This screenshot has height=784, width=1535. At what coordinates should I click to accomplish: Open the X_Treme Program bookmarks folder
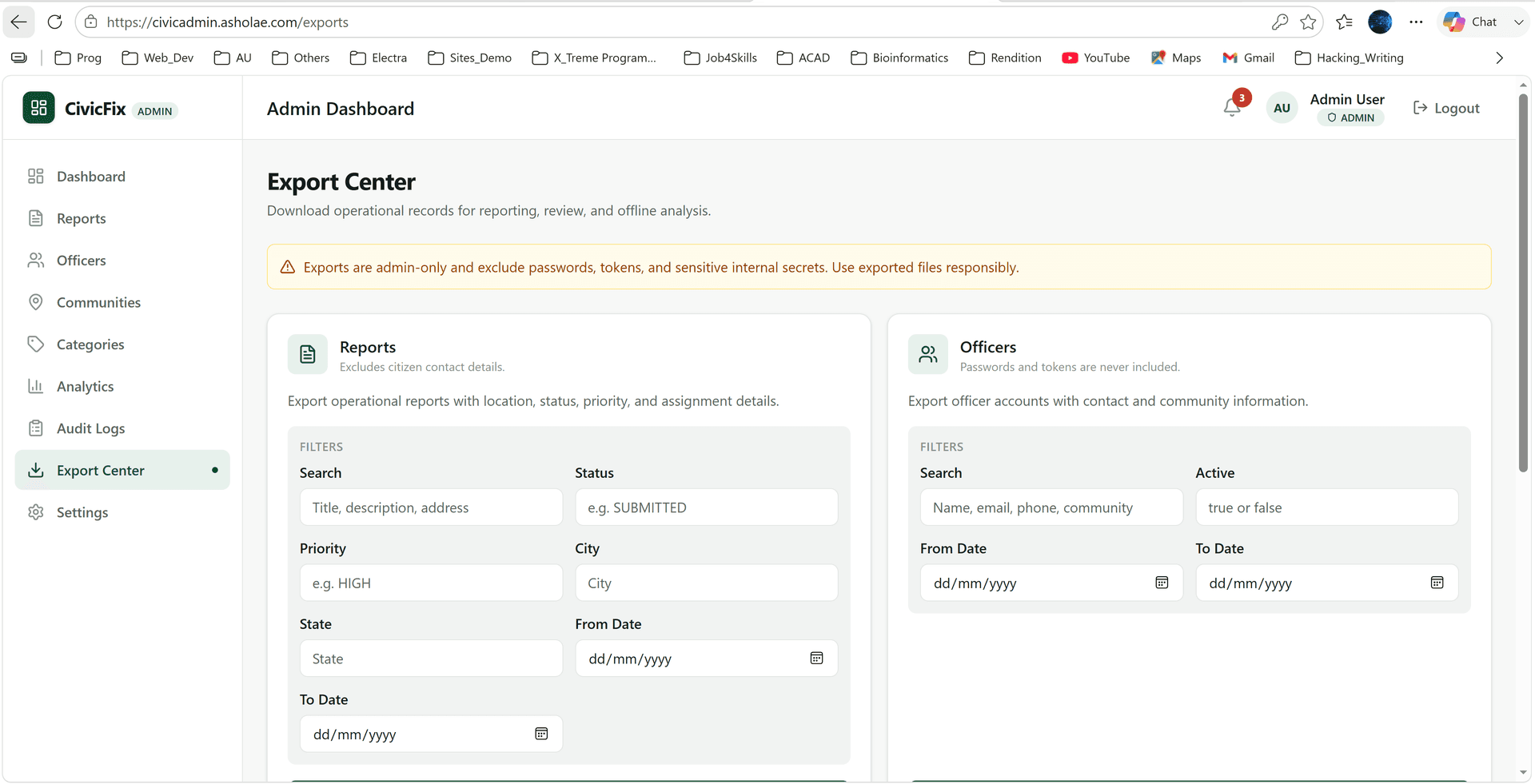click(594, 58)
